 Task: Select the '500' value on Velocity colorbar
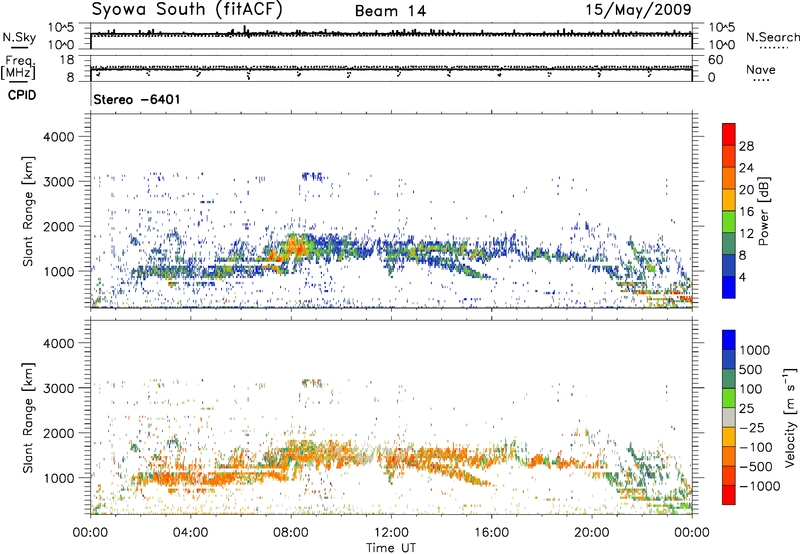tap(751, 369)
